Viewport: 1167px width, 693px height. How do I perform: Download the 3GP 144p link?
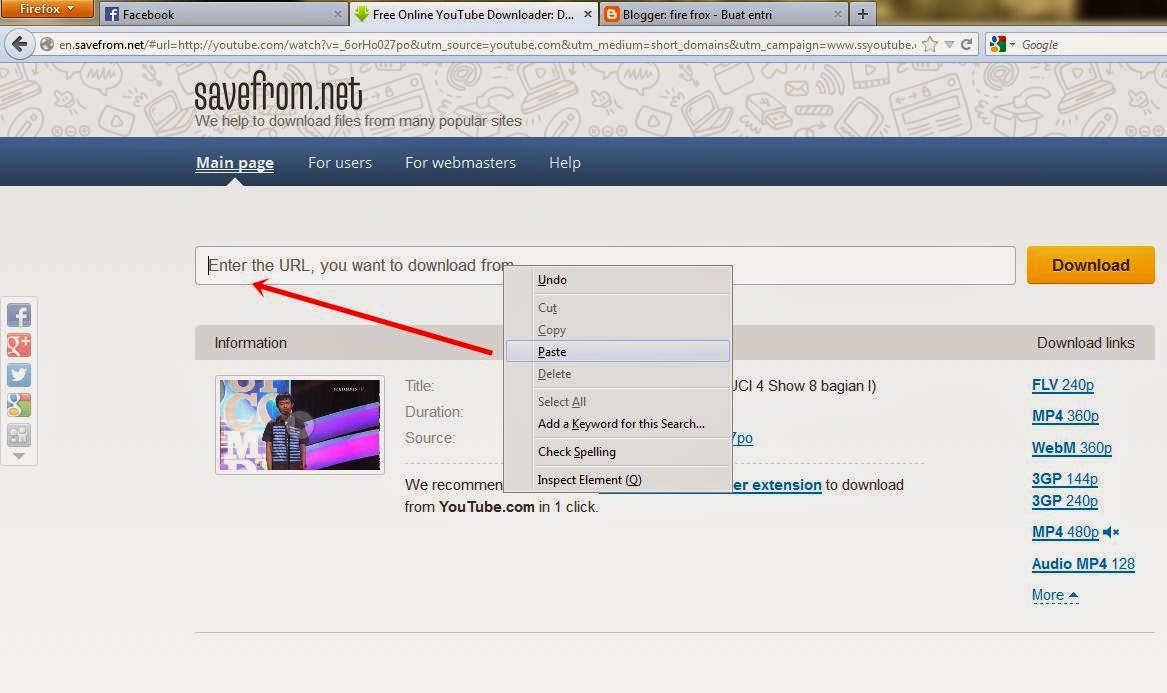coord(1064,479)
